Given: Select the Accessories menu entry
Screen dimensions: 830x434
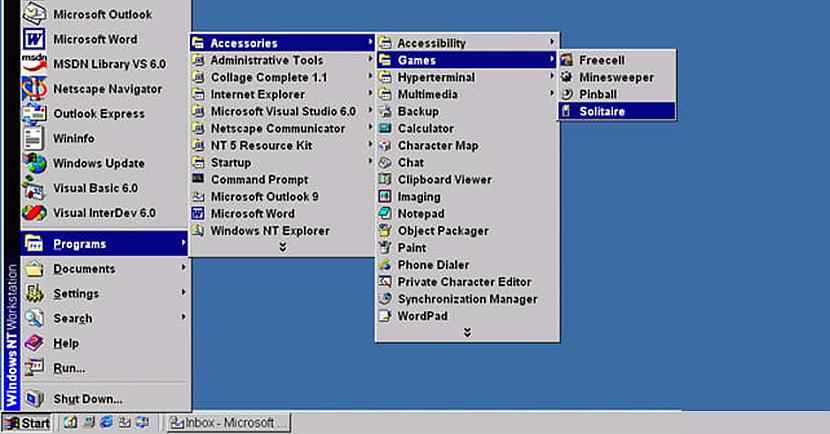Looking at the screenshot, I should 282,43.
